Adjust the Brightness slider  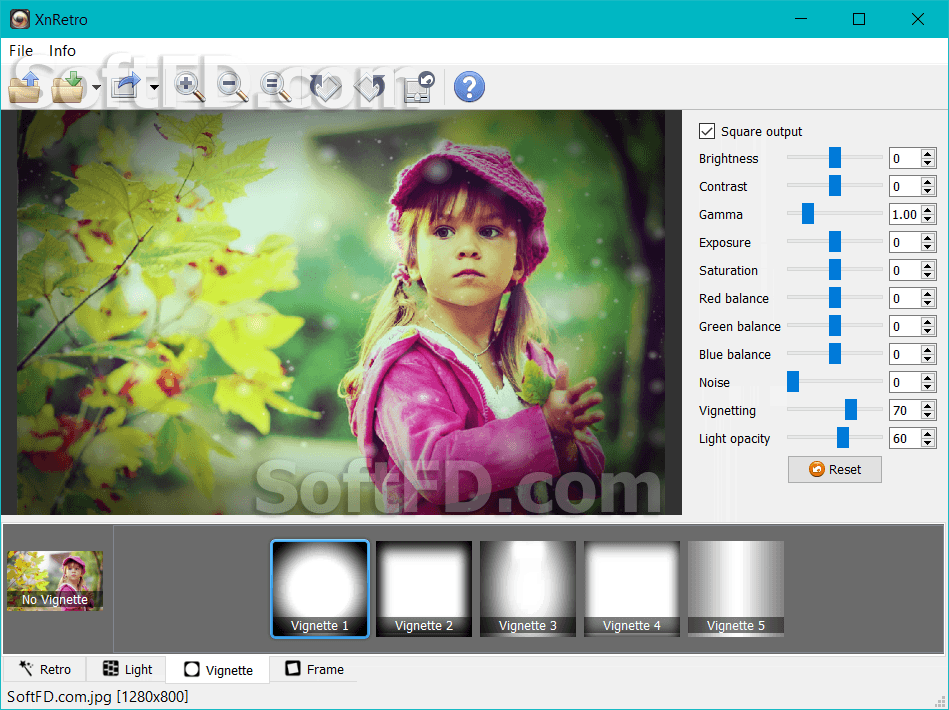tap(835, 157)
